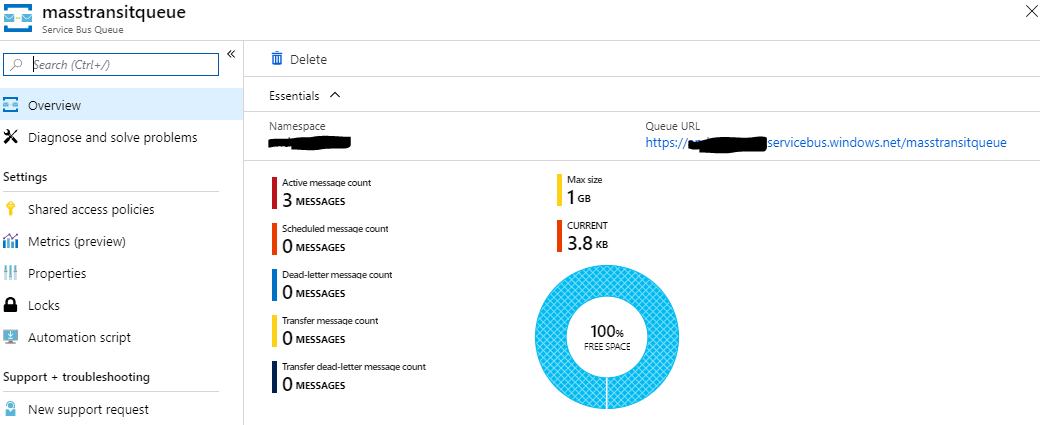
Task: Click the Properties sliders icon
Action: [x=11, y=273]
